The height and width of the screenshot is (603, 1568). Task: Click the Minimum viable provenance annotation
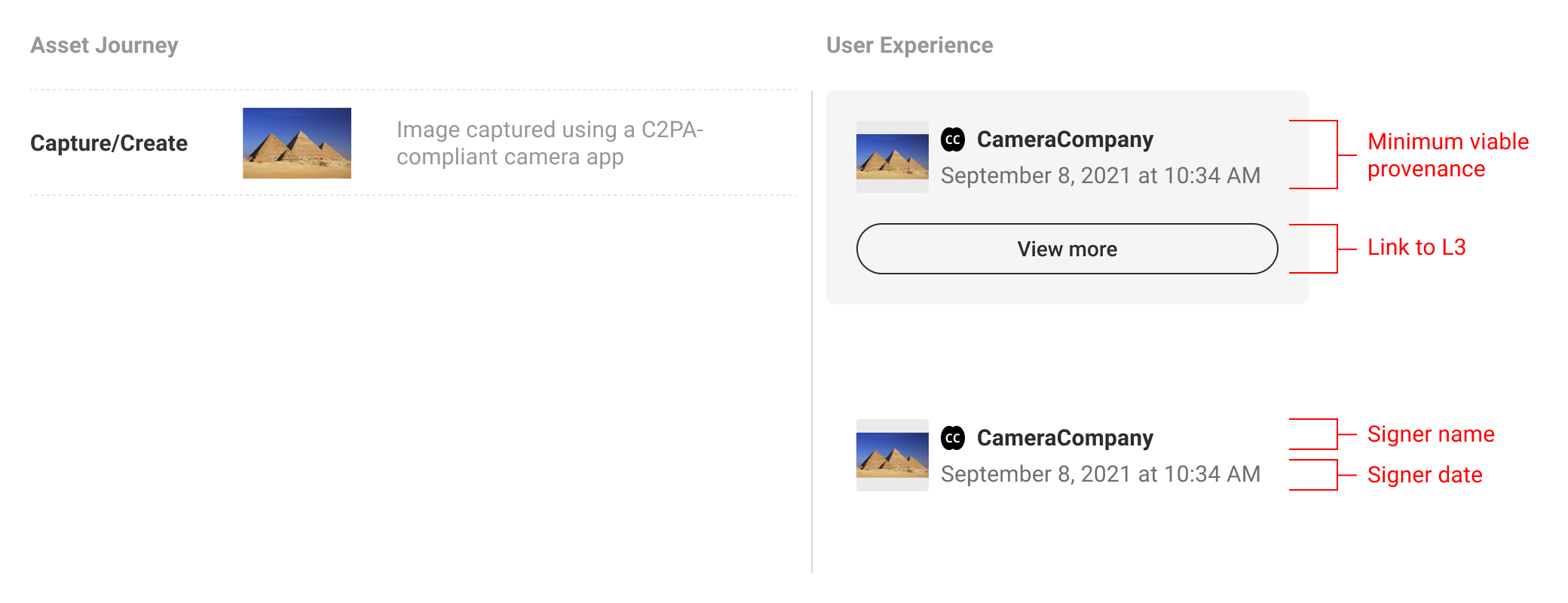1447,155
